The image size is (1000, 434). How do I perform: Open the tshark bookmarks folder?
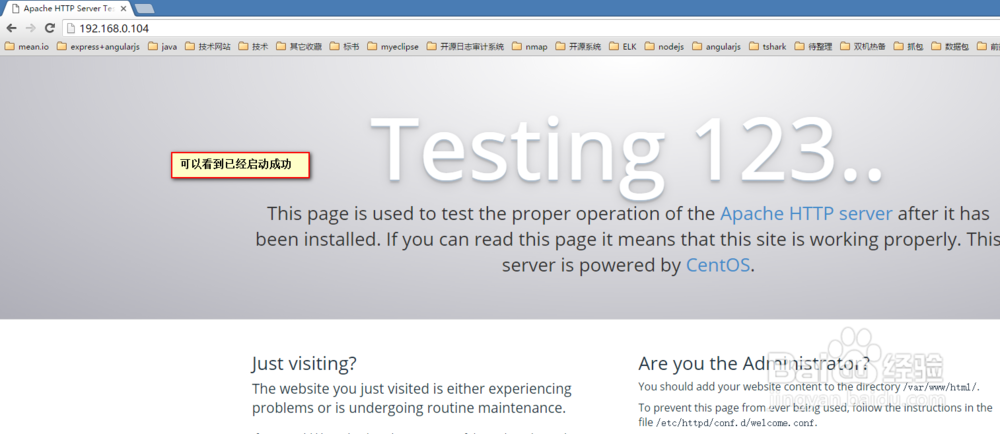[768, 47]
